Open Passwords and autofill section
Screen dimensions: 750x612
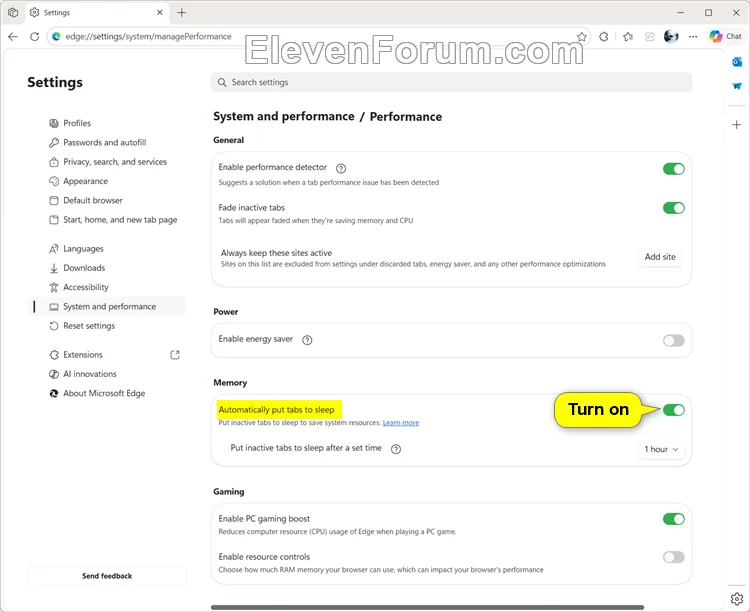[x=108, y=143]
